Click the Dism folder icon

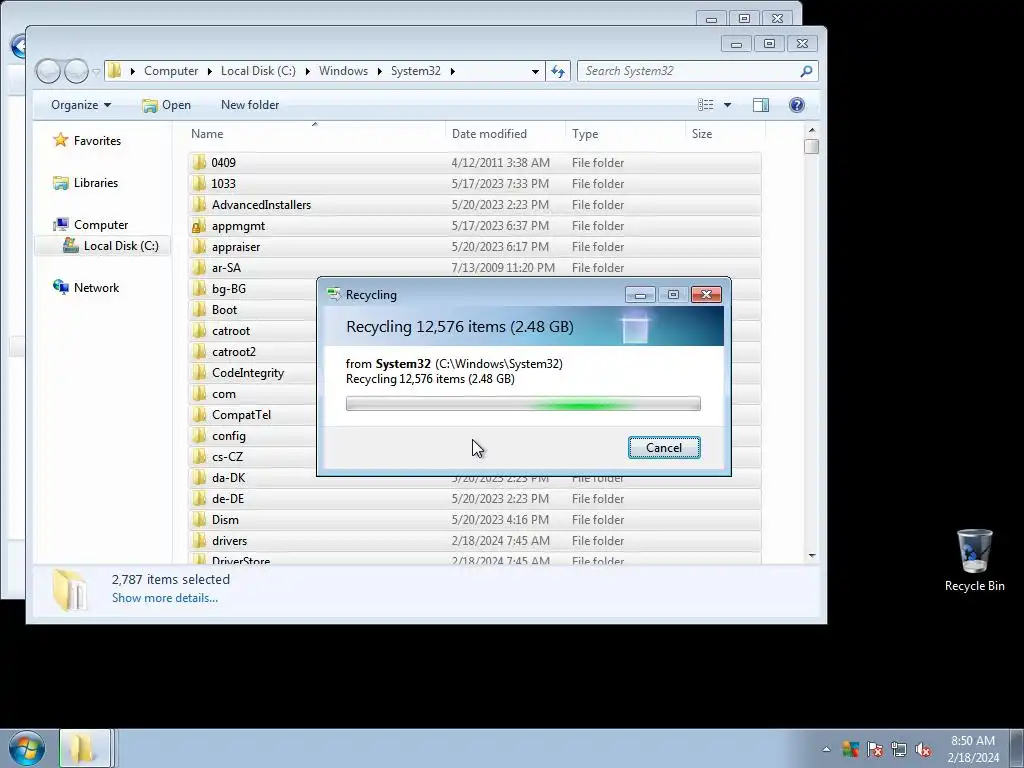click(199, 519)
